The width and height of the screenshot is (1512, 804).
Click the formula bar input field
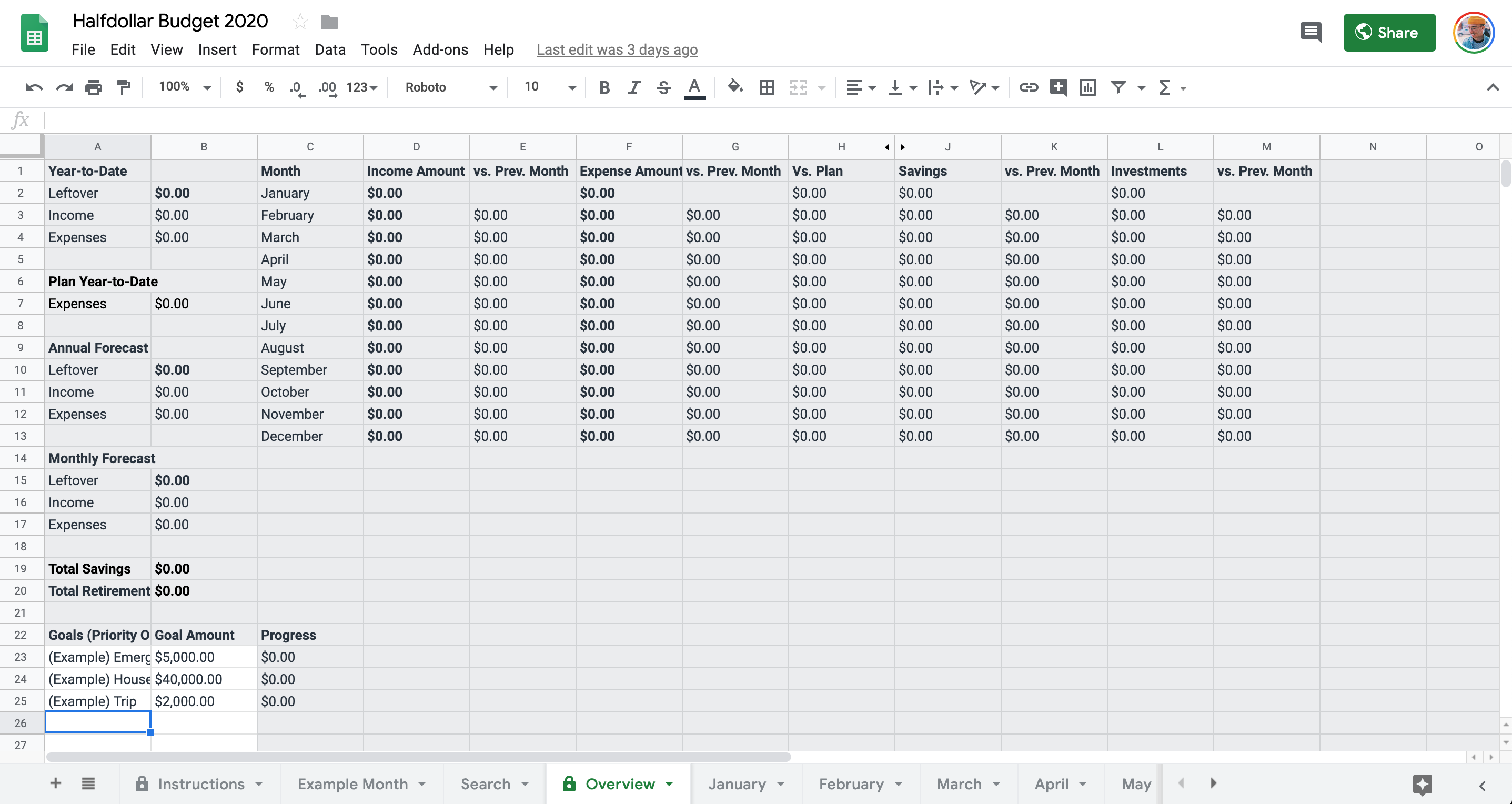[763, 120]
